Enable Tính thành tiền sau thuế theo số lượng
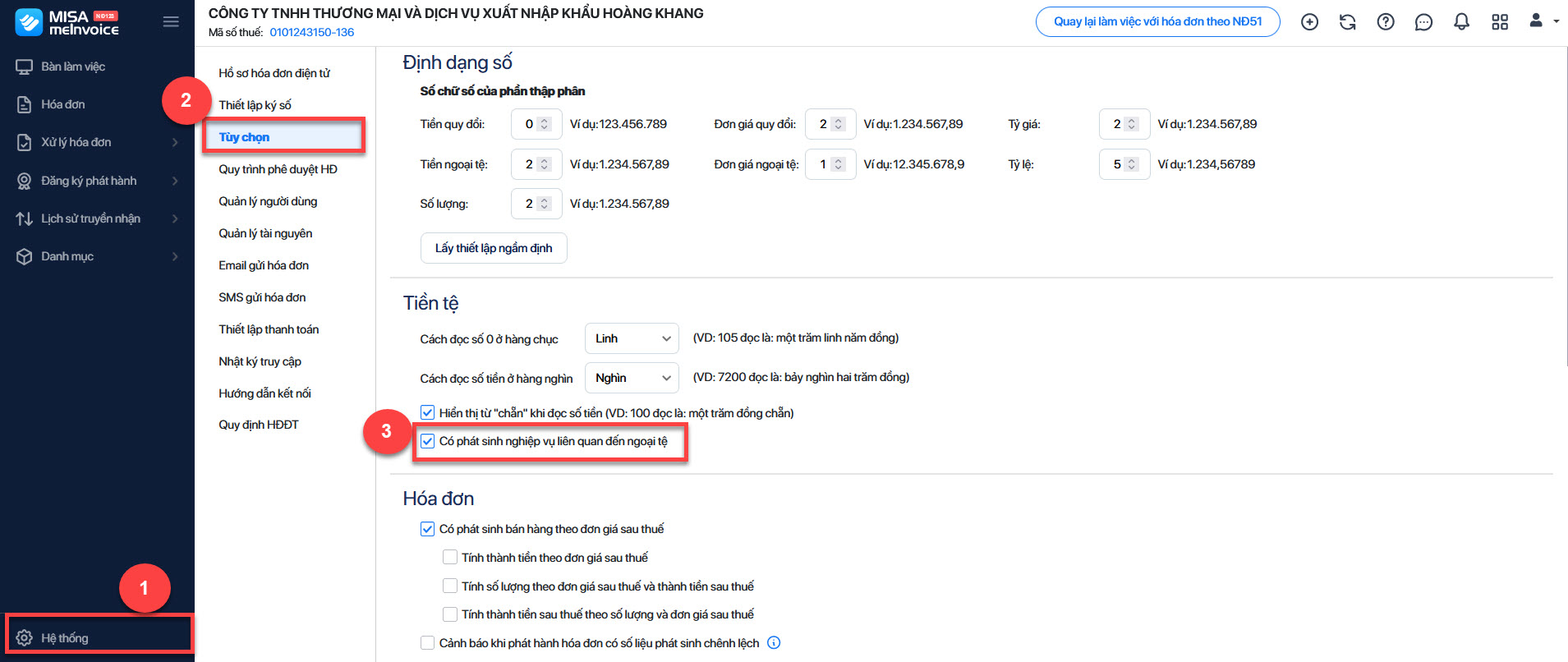Viewport: 1568px width, 662px height. click(x=450, y=614)
